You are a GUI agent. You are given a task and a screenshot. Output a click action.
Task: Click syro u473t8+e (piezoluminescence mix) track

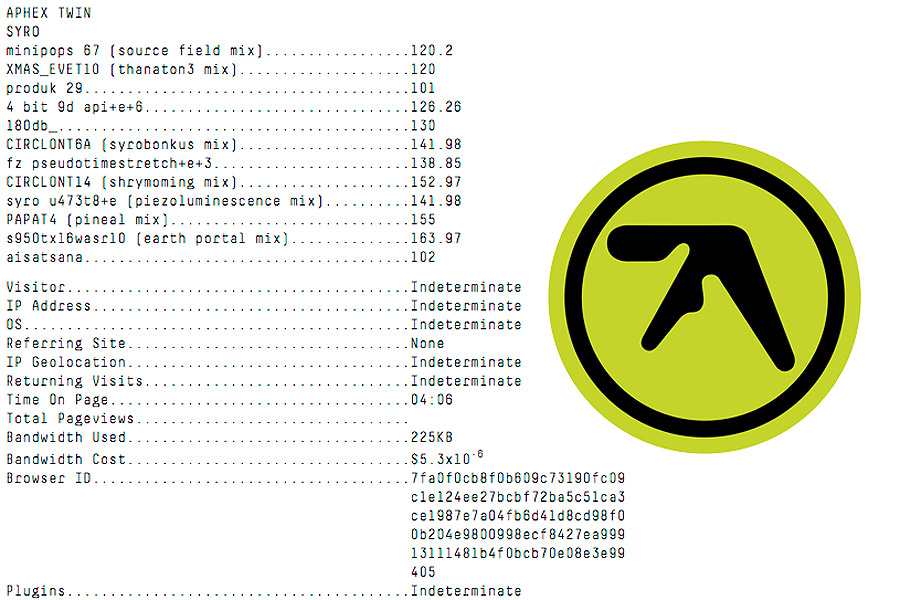pos(166,201)
